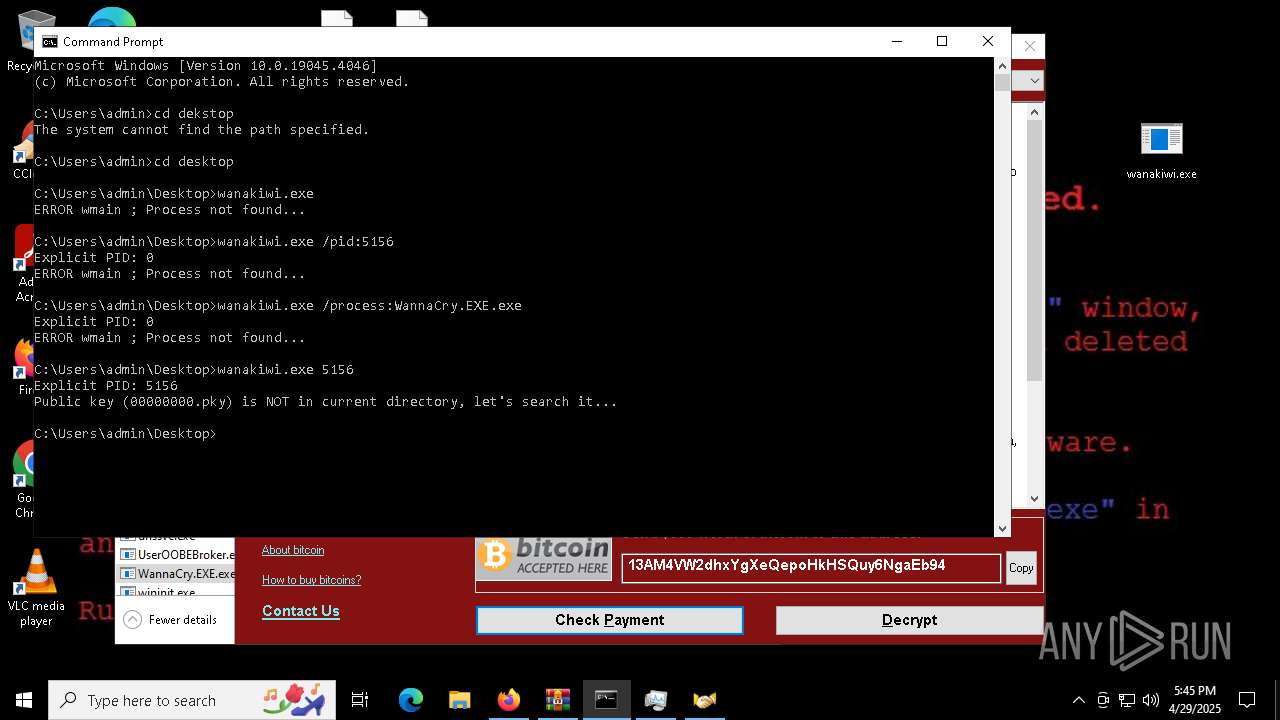Viewport: 1280px width, 720px height.
Task: Copy the bitcoin address
Action: point(1021,568)
